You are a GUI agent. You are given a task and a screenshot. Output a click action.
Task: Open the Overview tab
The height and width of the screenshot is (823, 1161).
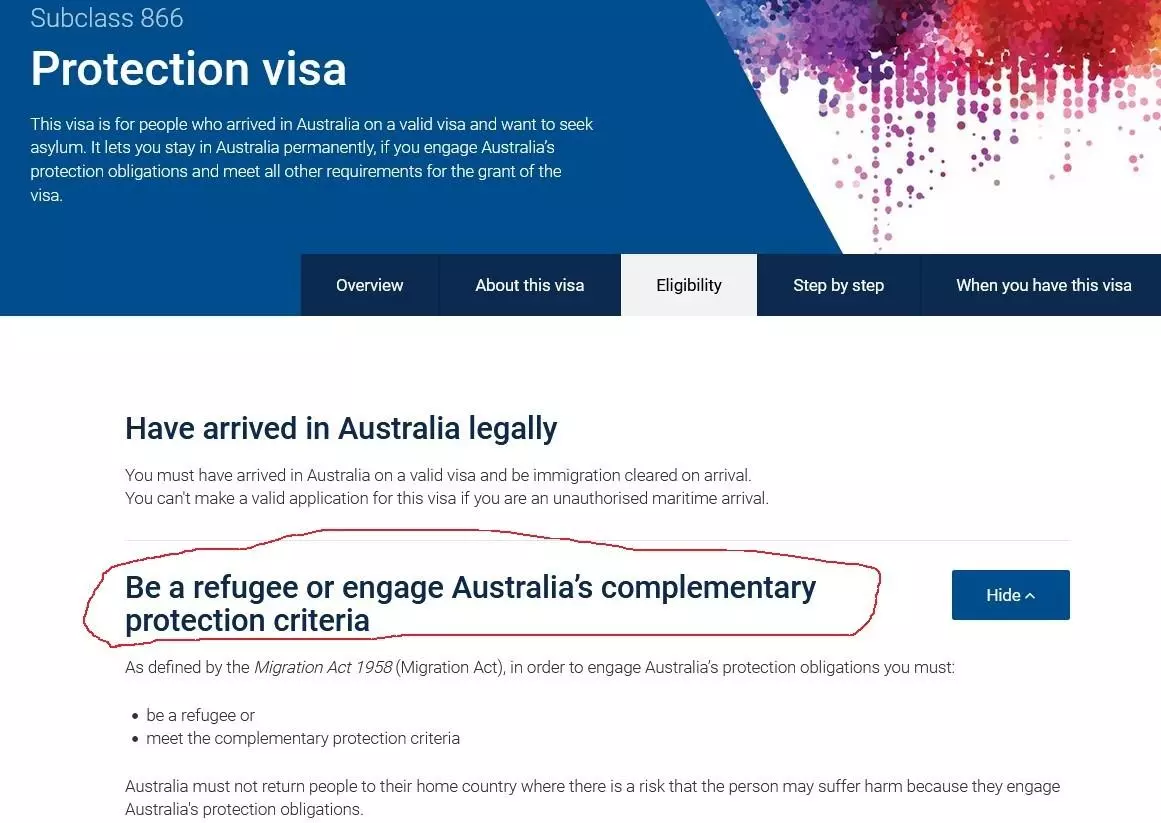coord(369,285)
